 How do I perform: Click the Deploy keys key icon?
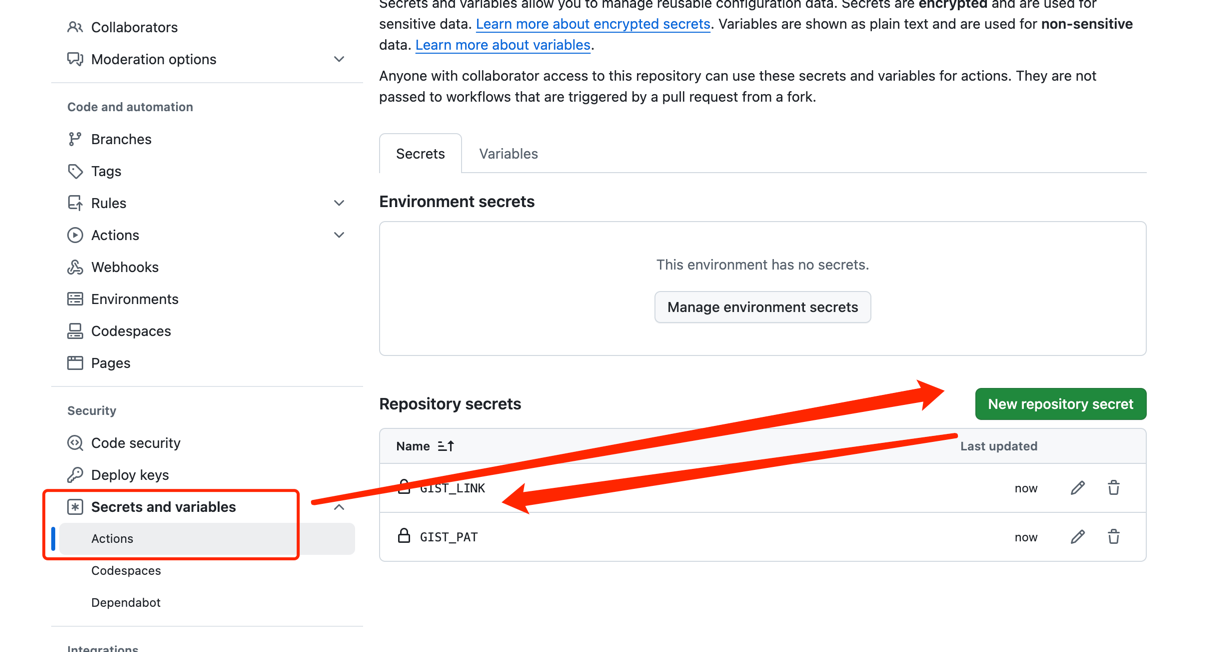[75, 475]
